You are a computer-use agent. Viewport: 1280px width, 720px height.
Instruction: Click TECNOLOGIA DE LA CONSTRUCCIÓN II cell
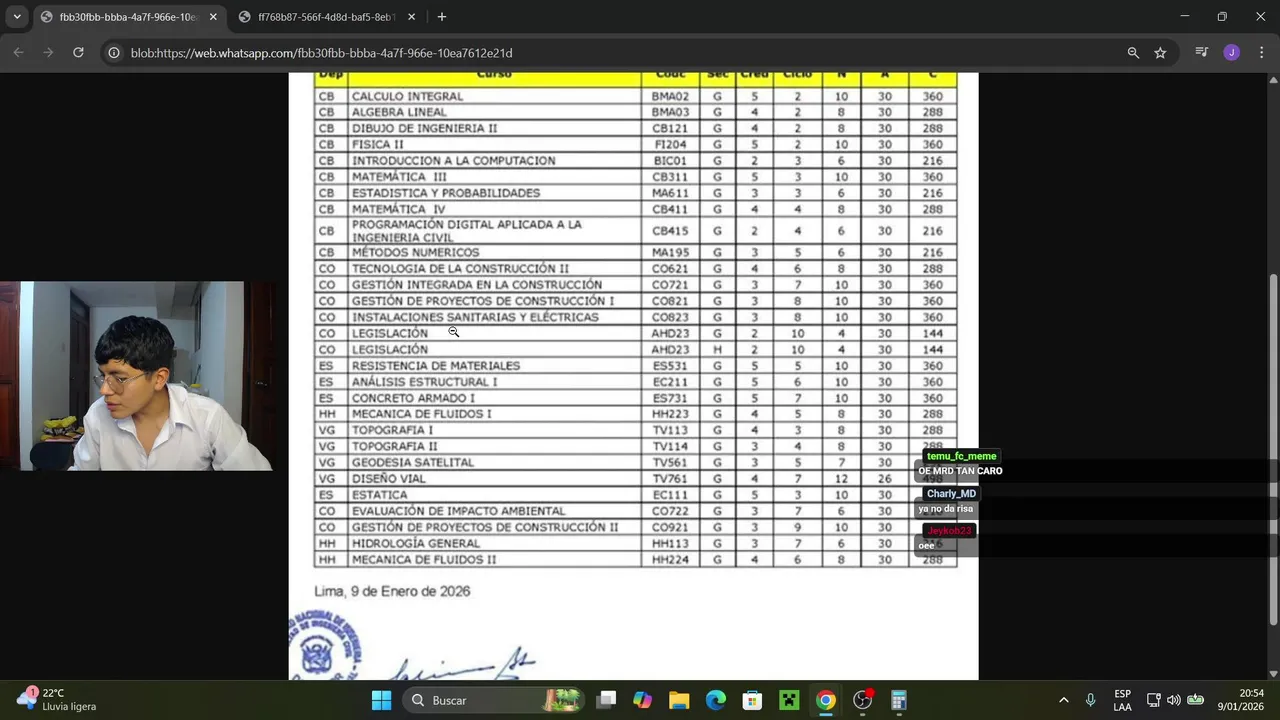pos(494,268)
